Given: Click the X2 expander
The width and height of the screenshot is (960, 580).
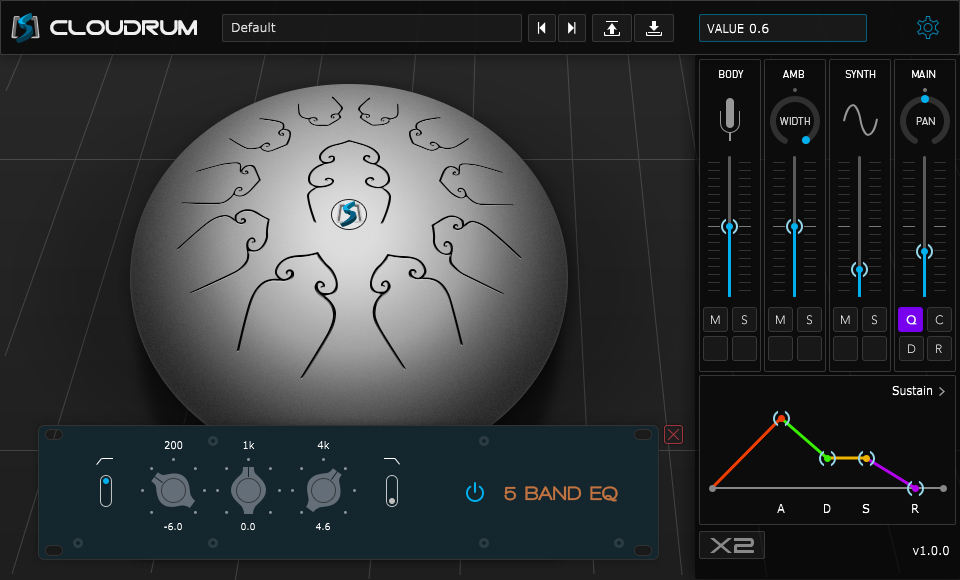Looking at the screenshot, I should click(x=731, y=545).
